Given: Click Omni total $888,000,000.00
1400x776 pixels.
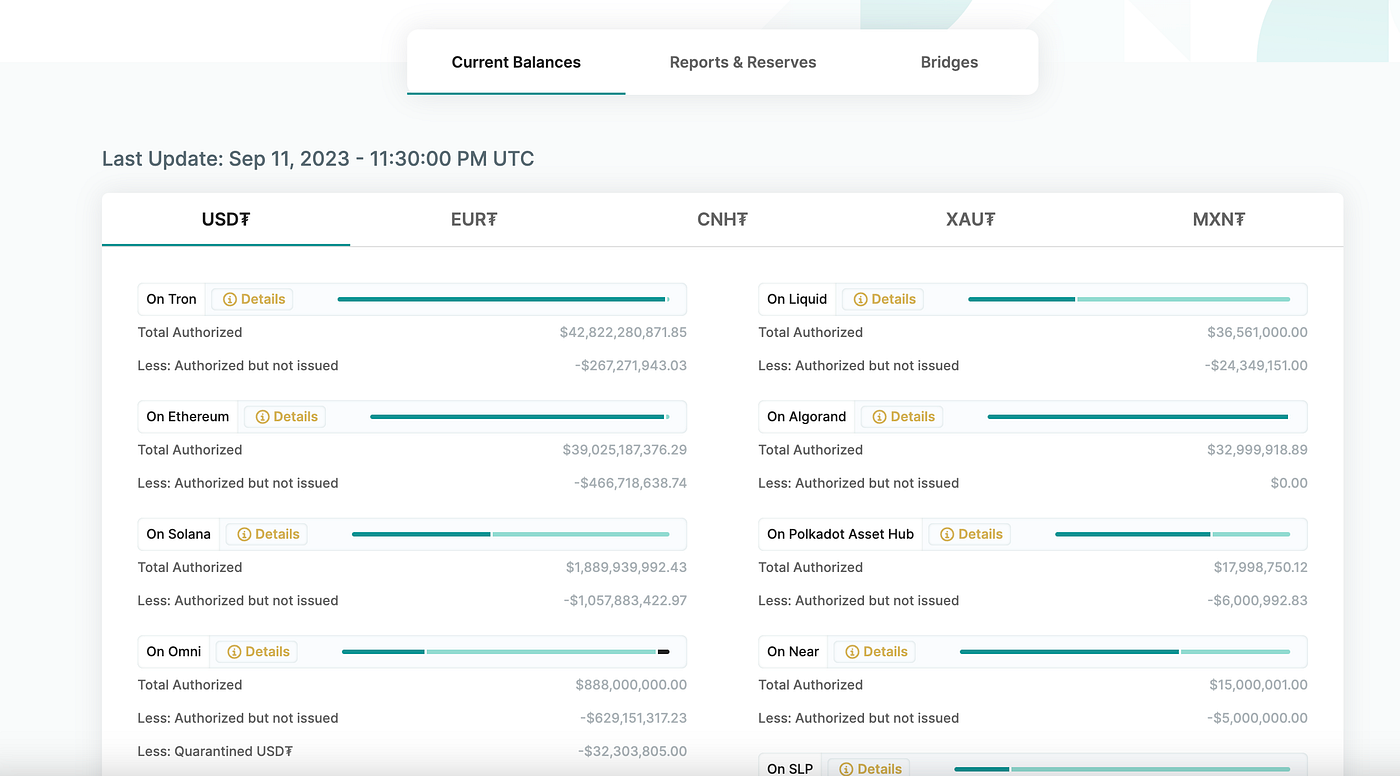Looking at the screenshot, I should coord(631,685).
